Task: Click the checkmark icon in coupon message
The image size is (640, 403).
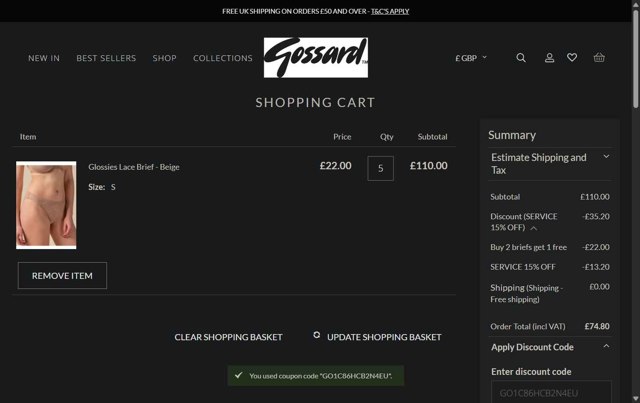Action: tap(239, 375)
